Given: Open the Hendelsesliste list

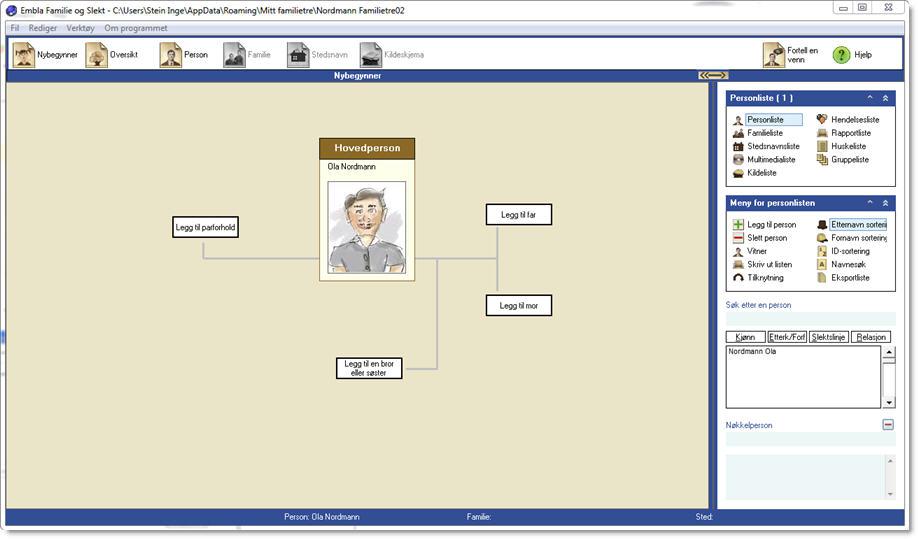Looking at the screenshot, I should point(849,120).
